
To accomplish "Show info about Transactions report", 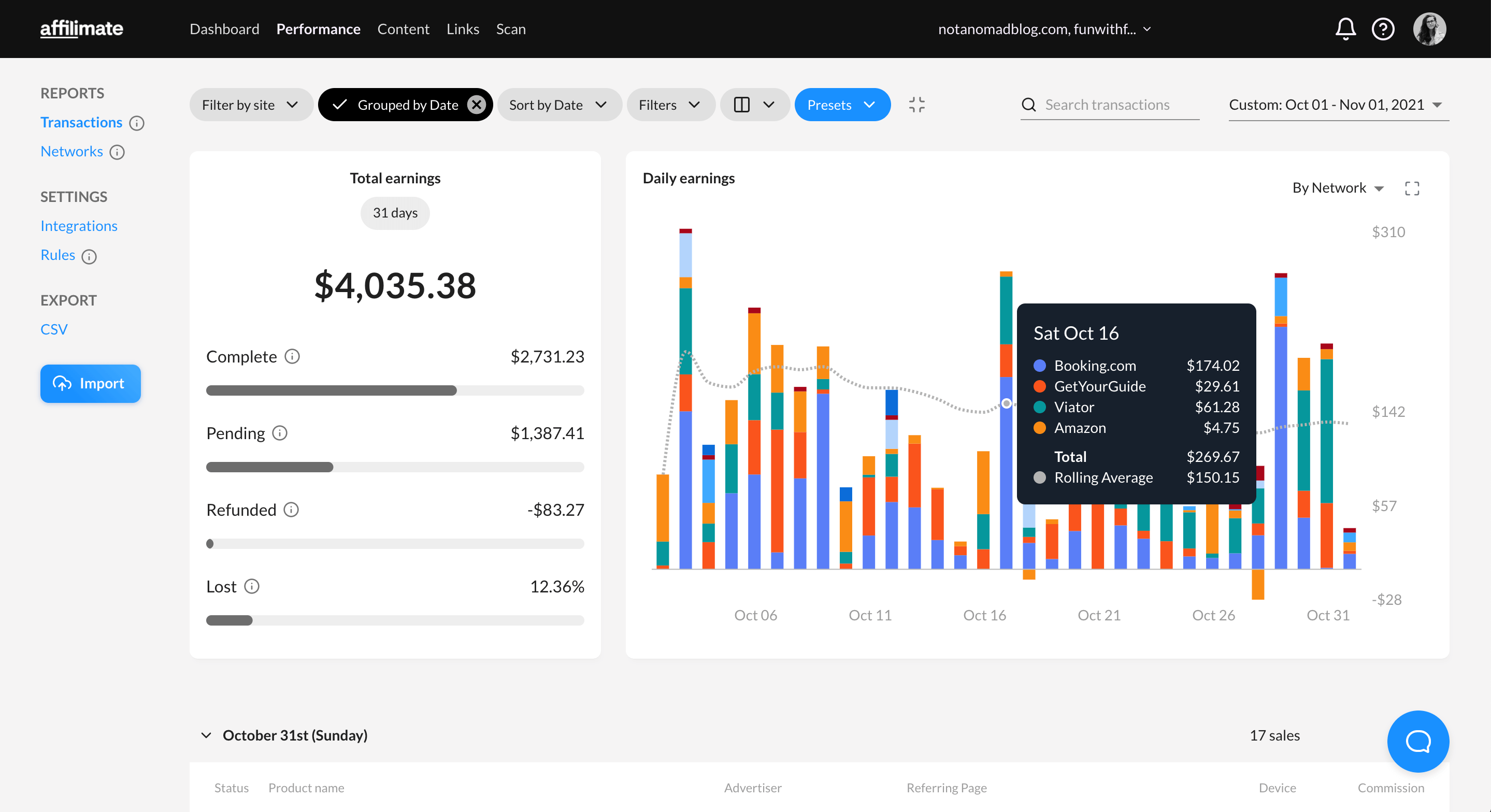I will coord(137,123).
